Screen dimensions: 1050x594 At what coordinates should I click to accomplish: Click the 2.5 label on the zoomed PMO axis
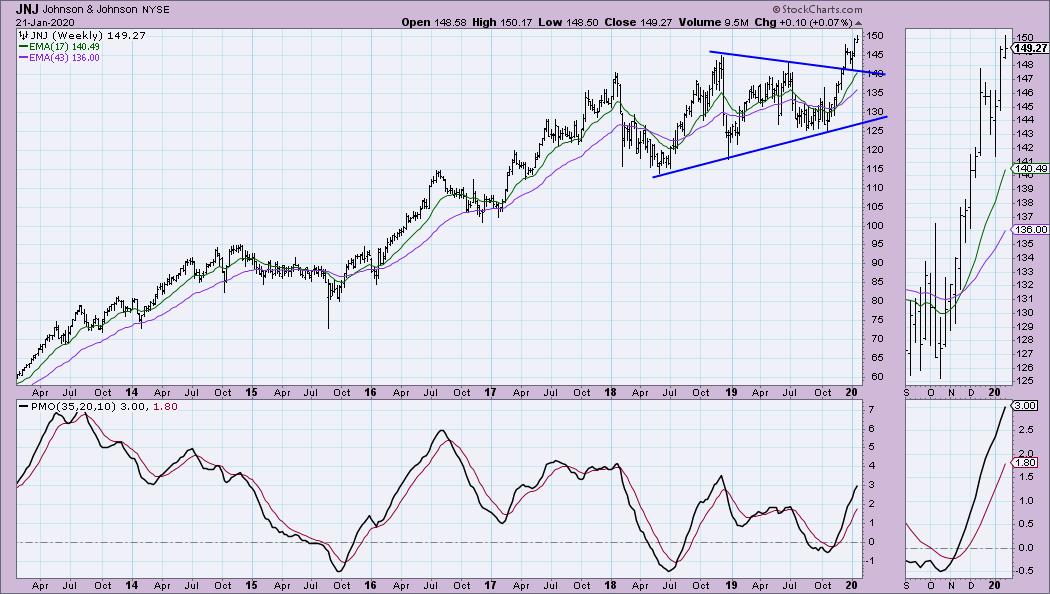(x=1025, y=430)
